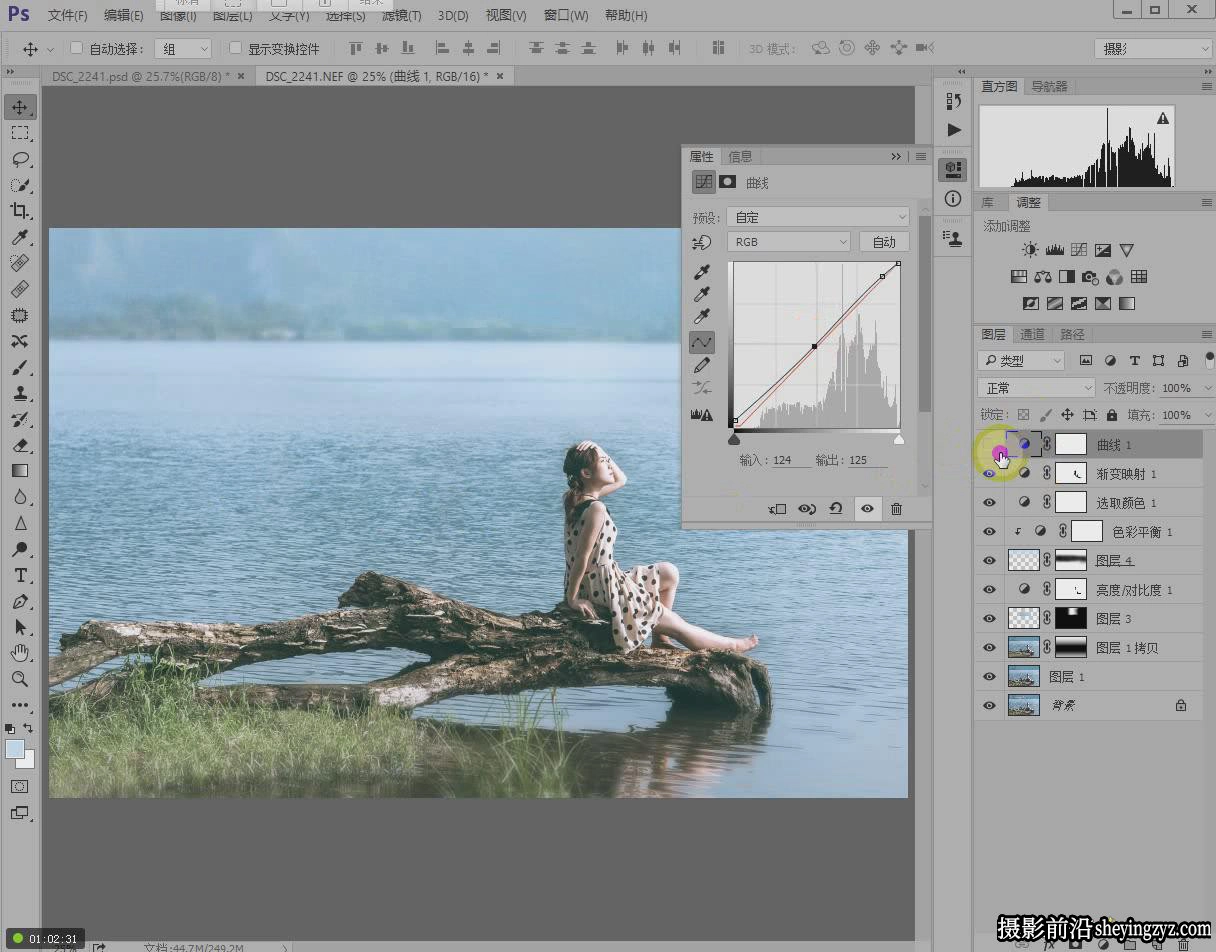Open the auto-select 组 dropdown
Screen dimensions: 1216x952
(x=183, y=49)
